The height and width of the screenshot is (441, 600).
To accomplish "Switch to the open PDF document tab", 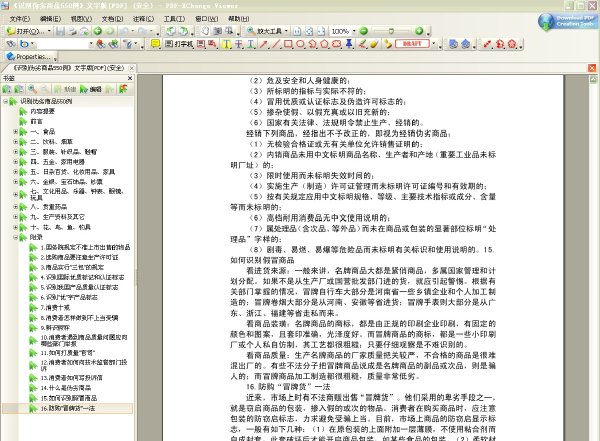I will [70, 68].
